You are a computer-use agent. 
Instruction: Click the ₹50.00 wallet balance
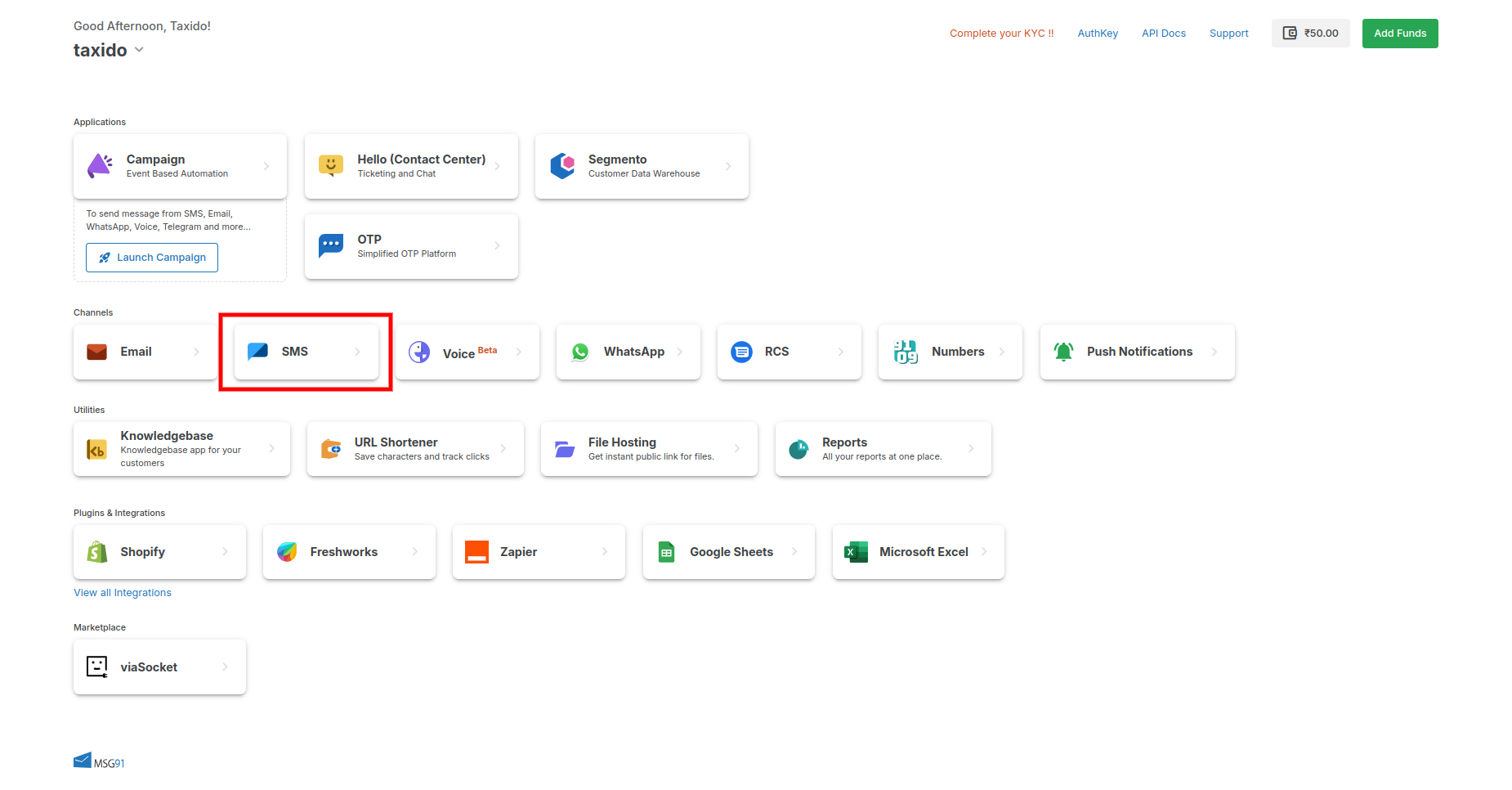[1310, 34]
